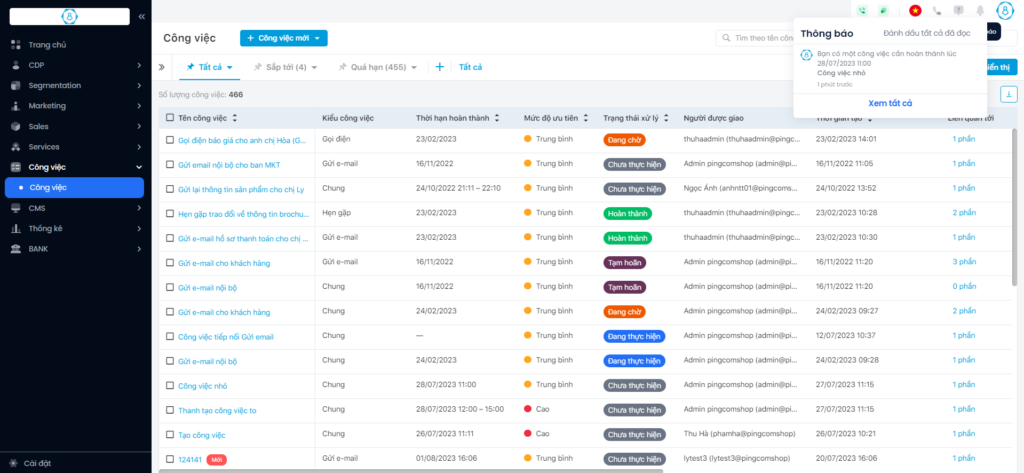Open Trang chủ from the sidebar
The width and height of the screenshot is (1024, 473).
(x=47, y=45)
